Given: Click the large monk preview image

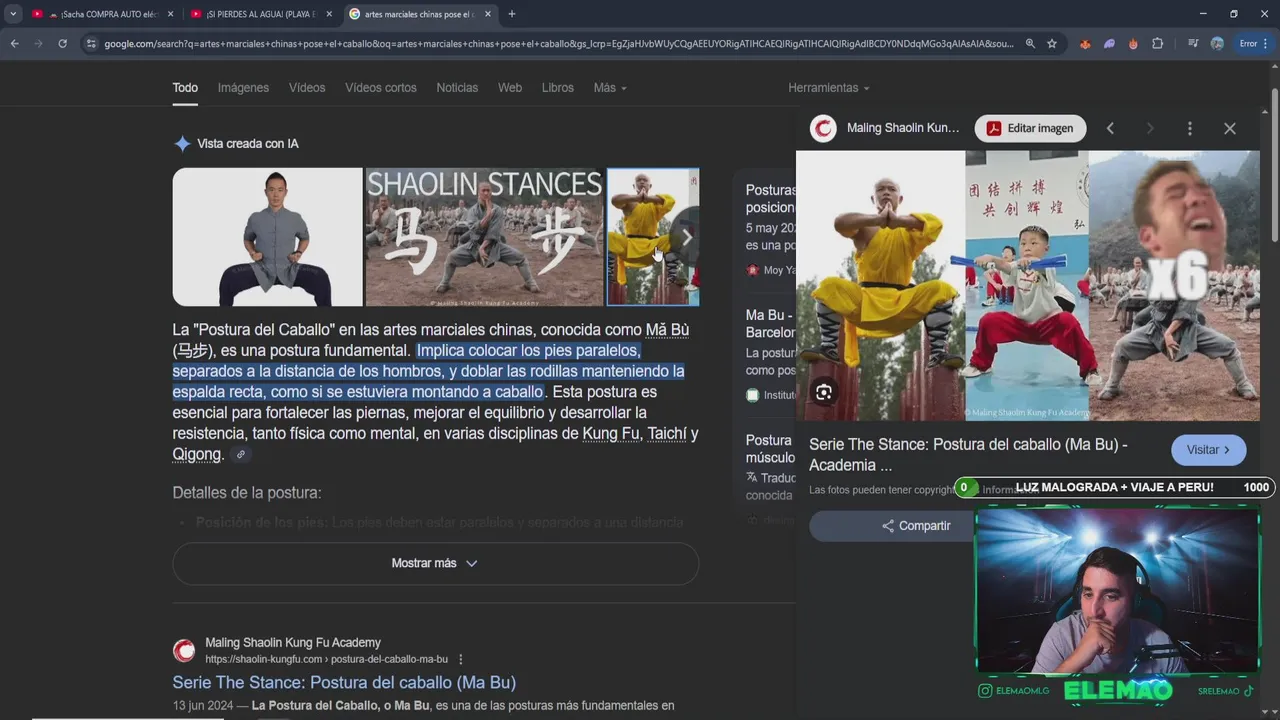Looking at the screenshot, I should pyautogui.click(x=1027, y=286).
